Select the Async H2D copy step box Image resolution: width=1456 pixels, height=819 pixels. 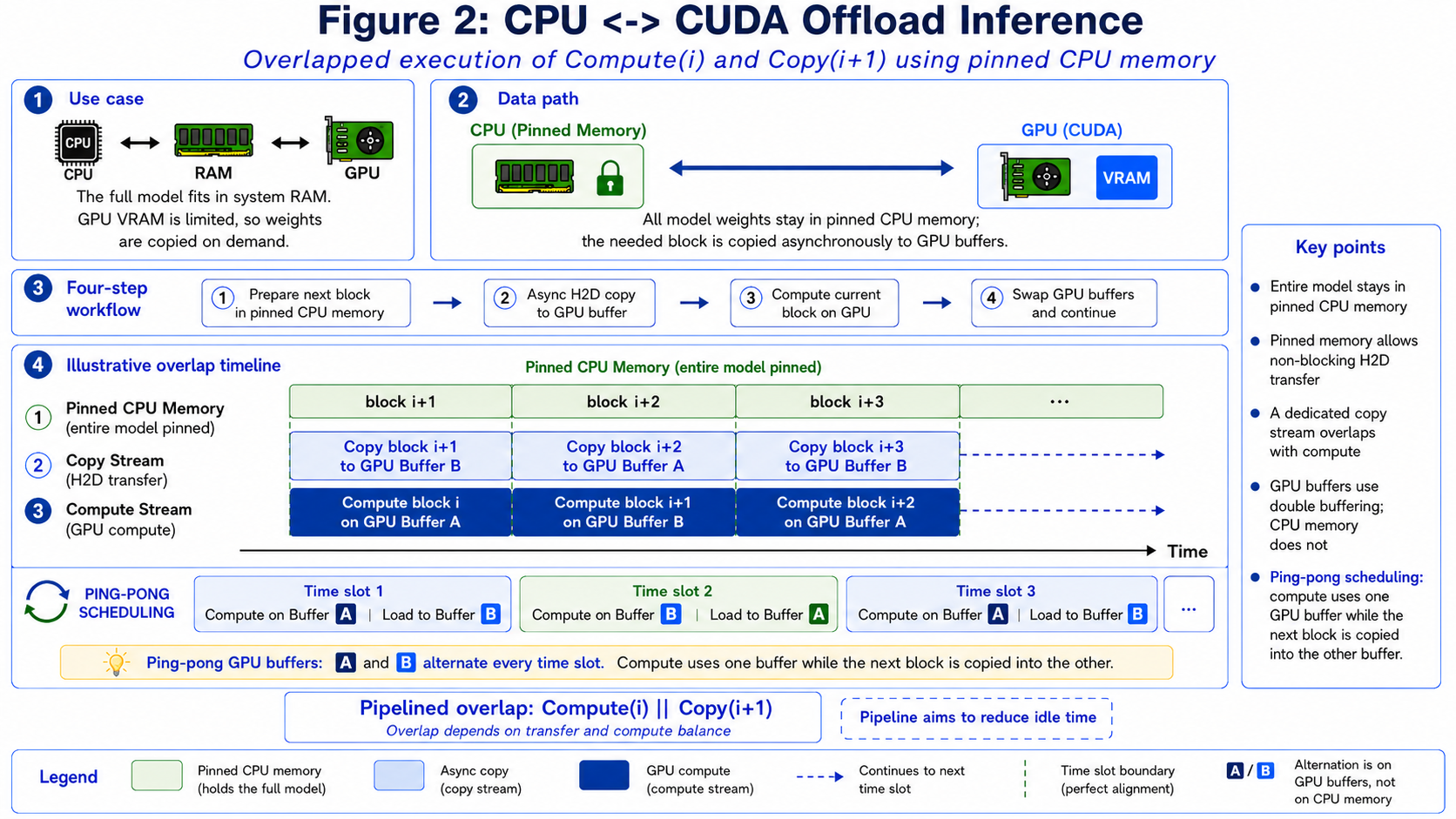[570, 303]
